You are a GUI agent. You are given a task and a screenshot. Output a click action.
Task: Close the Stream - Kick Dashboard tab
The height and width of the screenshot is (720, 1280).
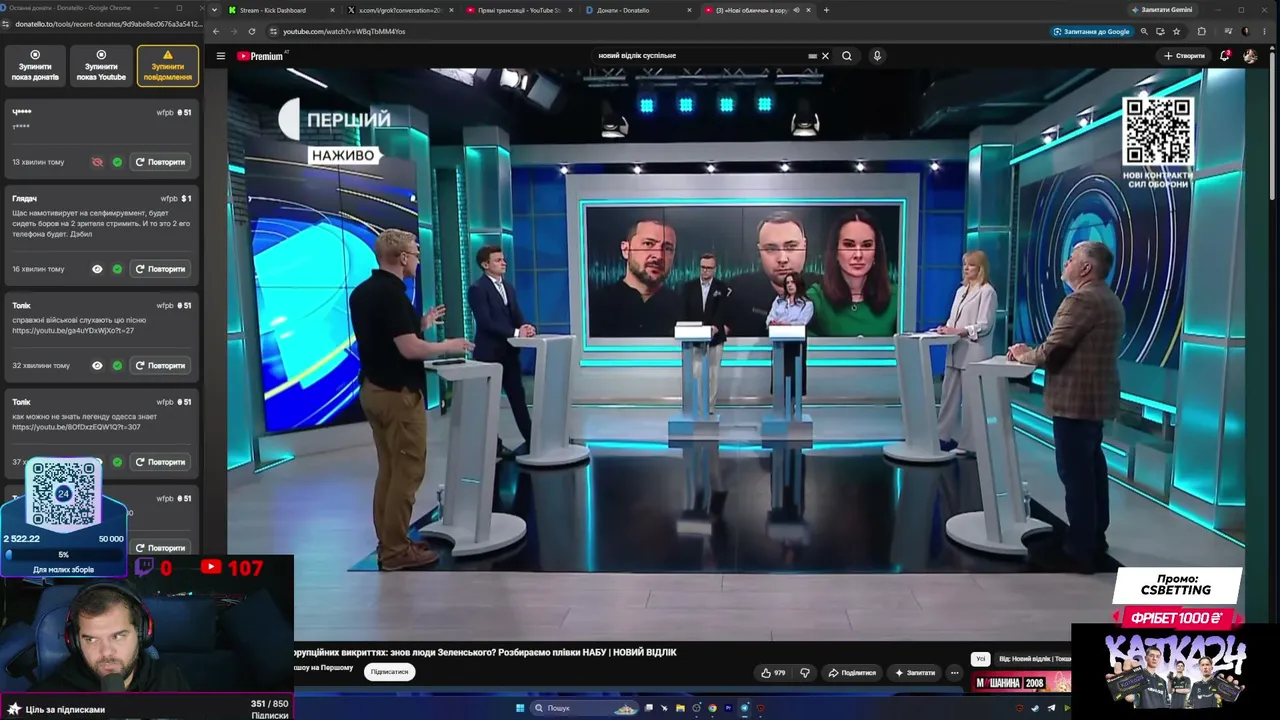[x=333, y=10]
